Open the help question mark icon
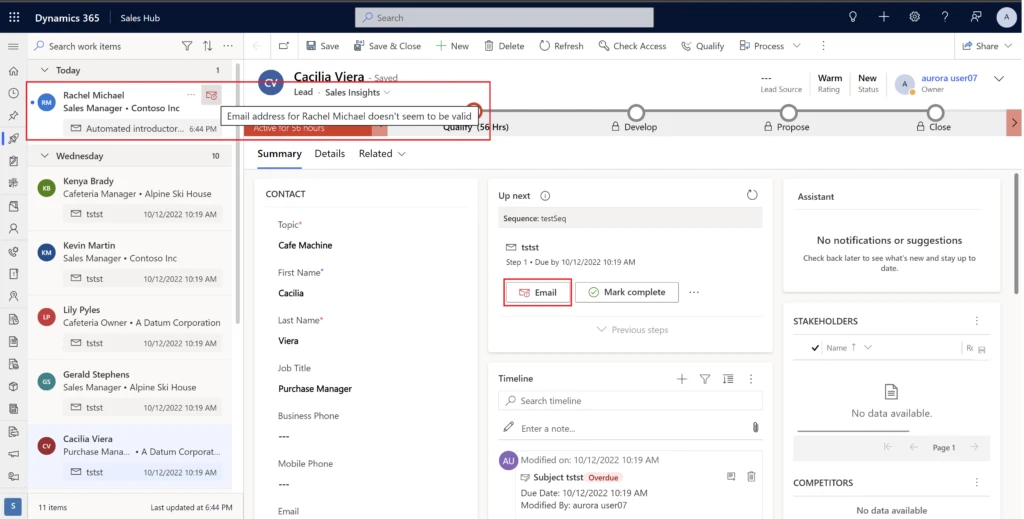 coord(945,18)
